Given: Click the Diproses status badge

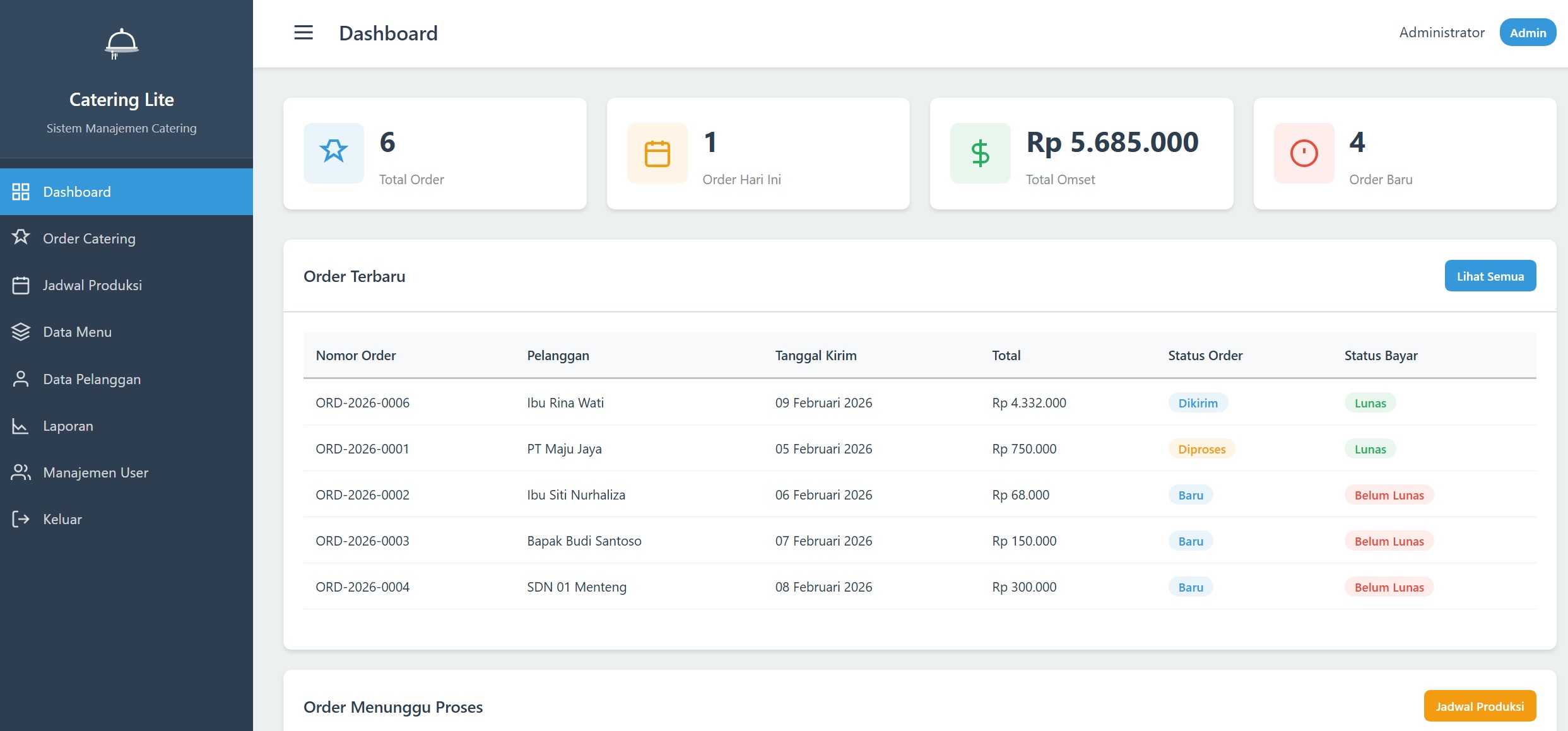Looking at the screenshot, I should click(1201, 449).
